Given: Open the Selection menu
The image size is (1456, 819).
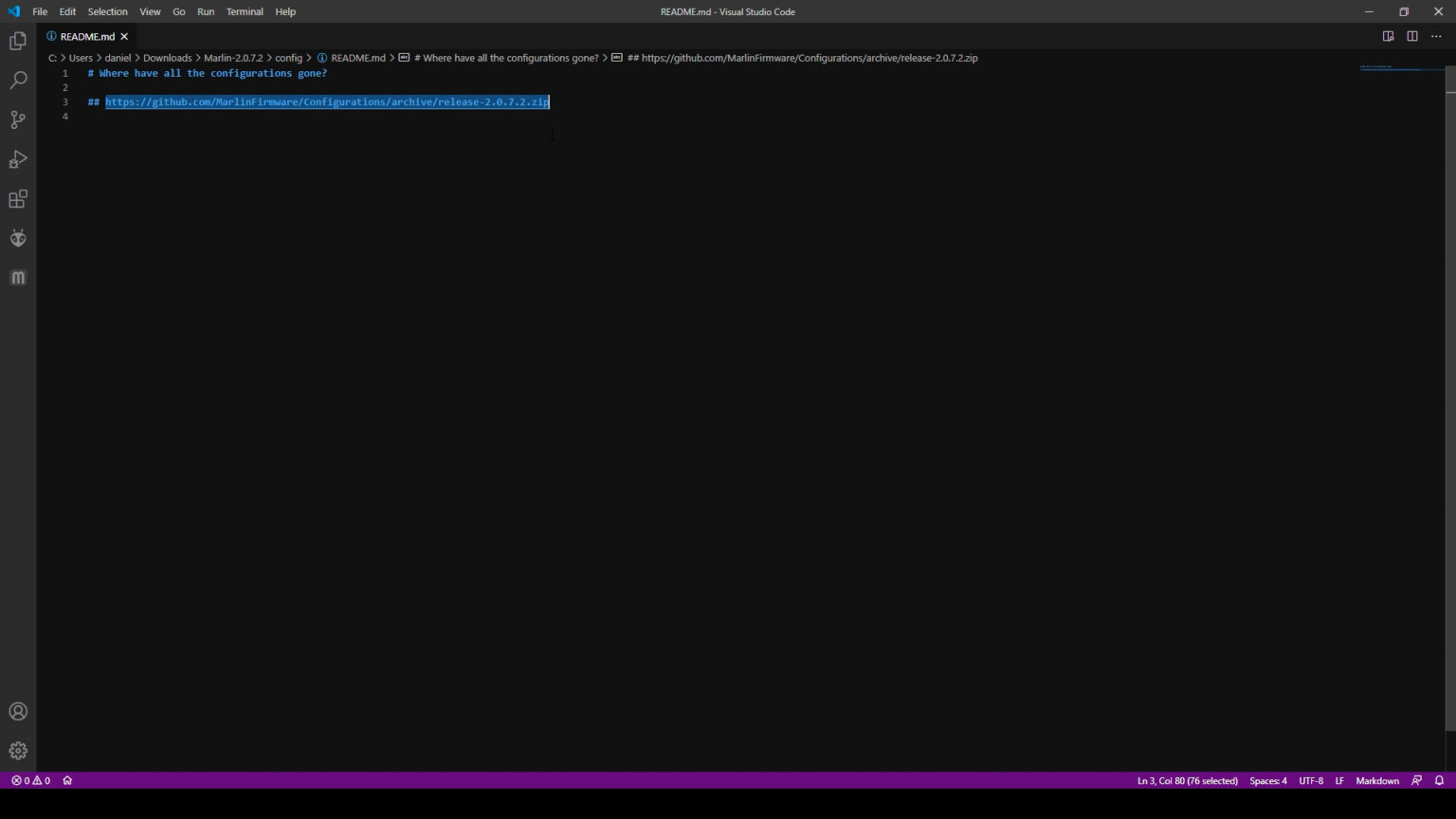Looking at the screenshot, I should click(107, 11).
